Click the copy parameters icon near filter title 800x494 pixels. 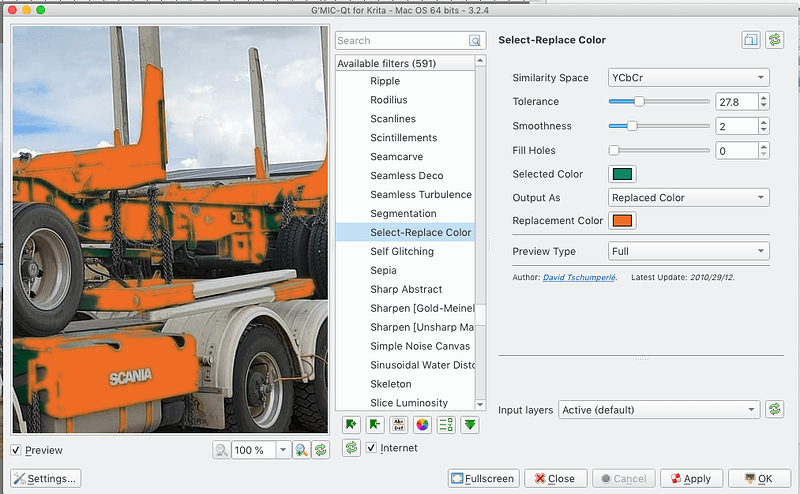tap(750, 40)
